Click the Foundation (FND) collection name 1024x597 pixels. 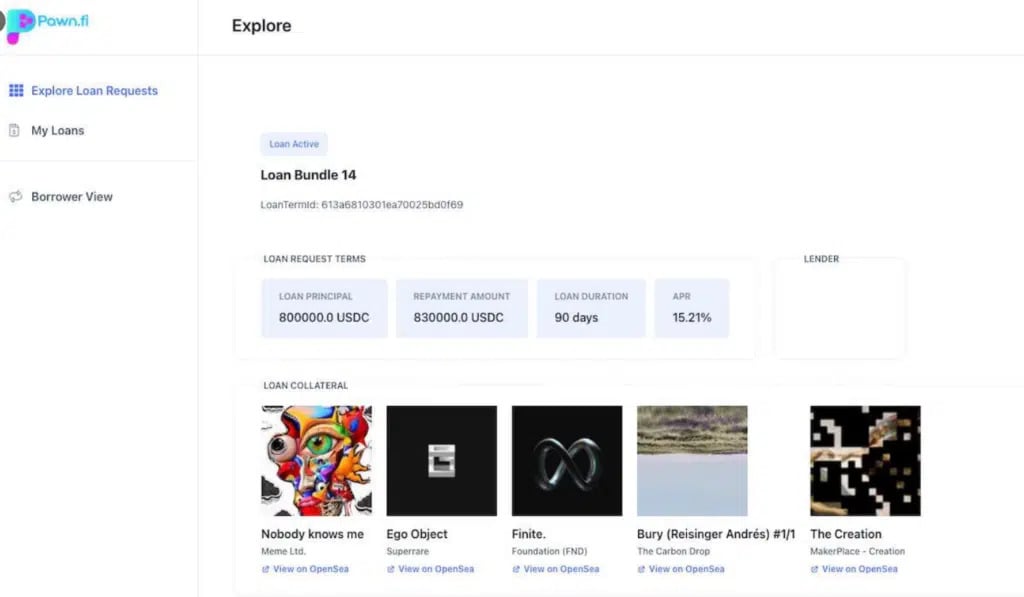(x=549, y=551)
